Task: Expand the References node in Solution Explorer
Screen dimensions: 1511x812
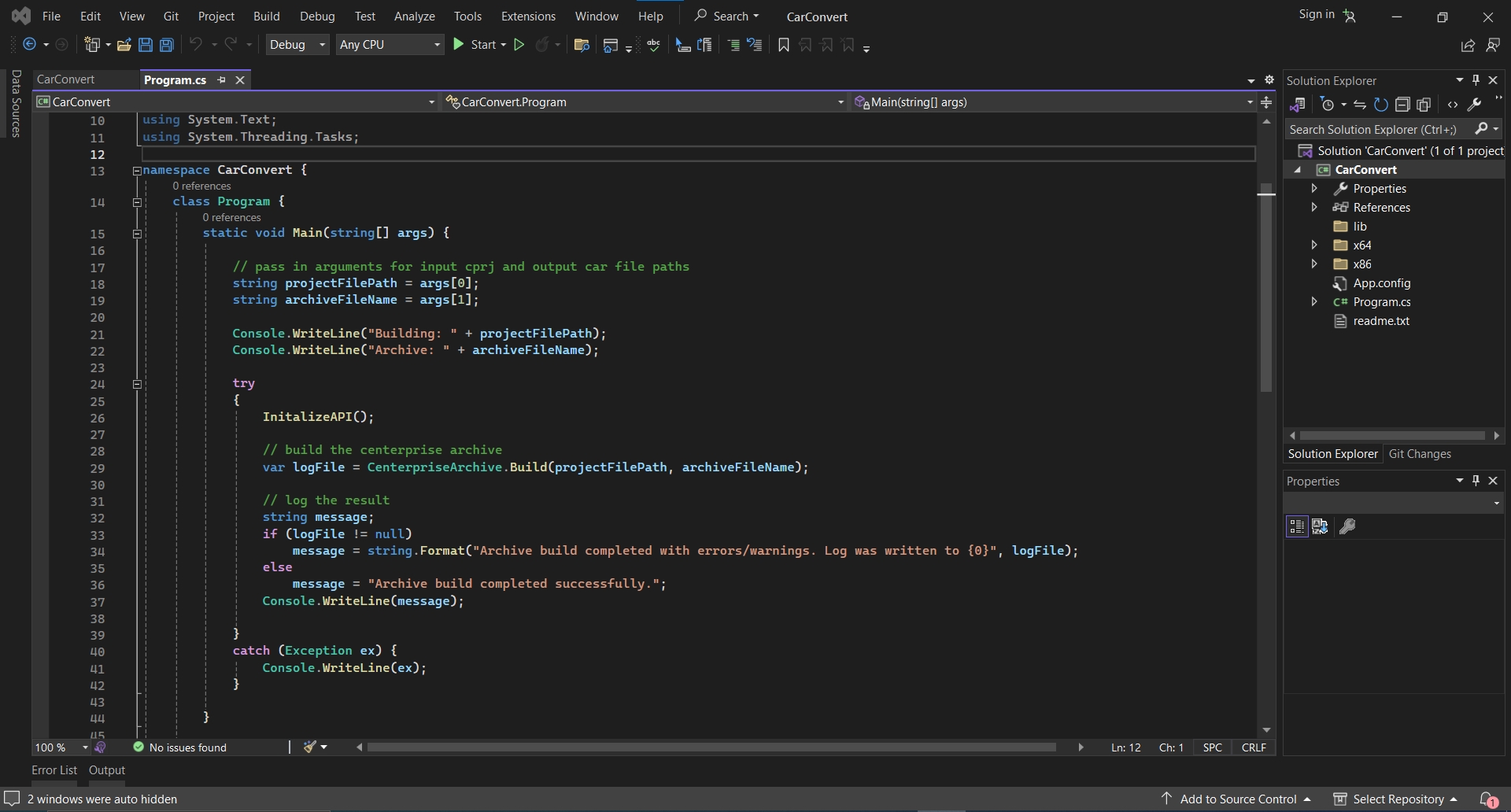Action: tap(1313, 207)
